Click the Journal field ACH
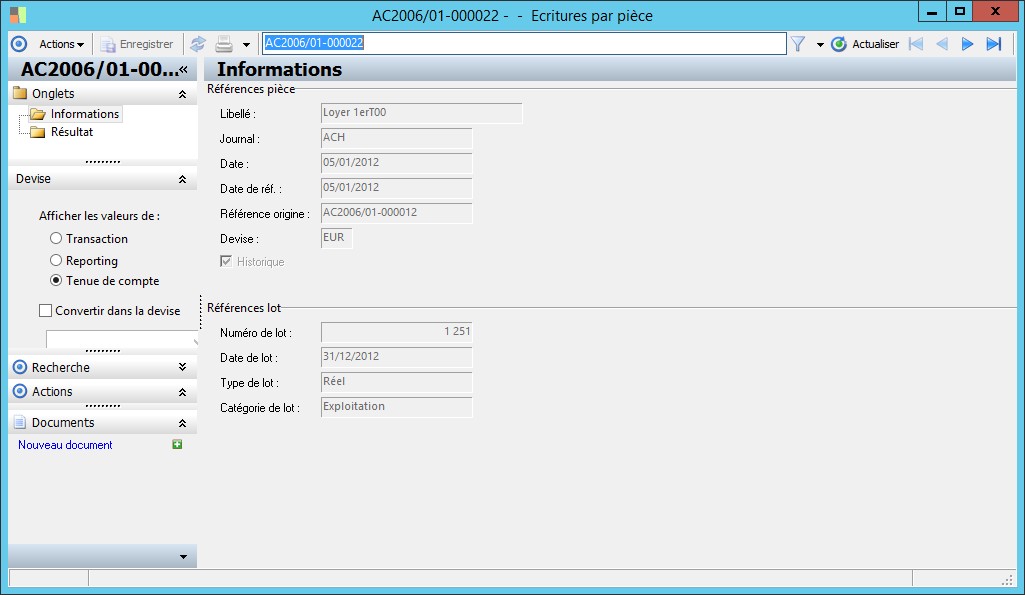1025x595 pixels. tap(396, 138)
